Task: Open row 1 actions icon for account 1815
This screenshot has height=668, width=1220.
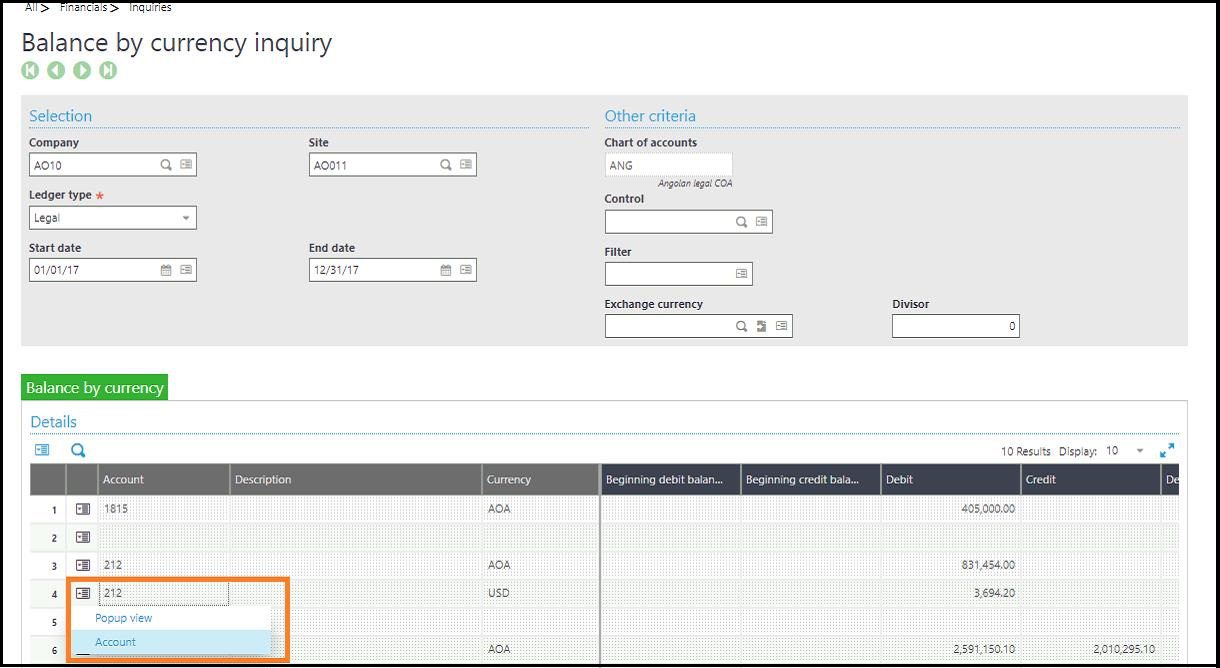Action: (83, 509)
